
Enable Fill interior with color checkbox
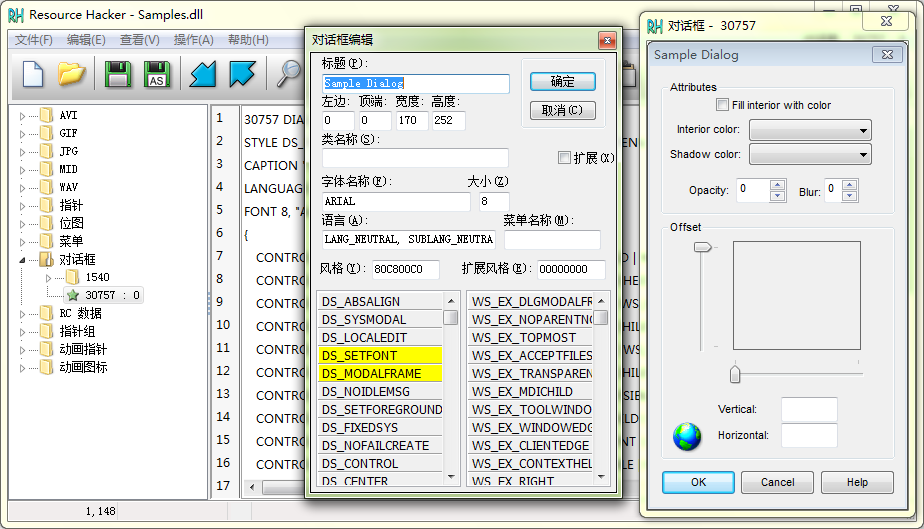(723, 105)
